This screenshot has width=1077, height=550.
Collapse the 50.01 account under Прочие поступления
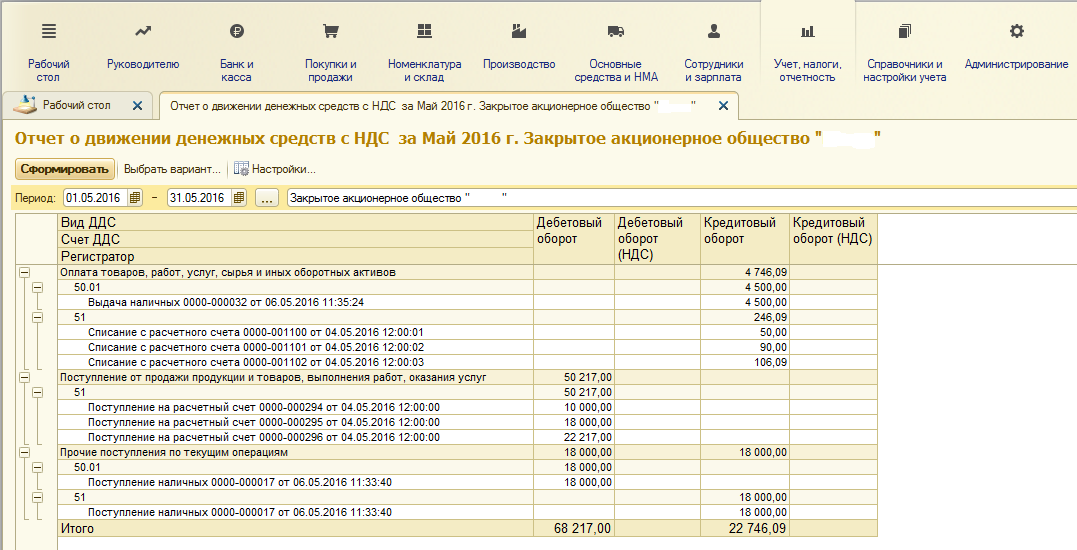[37, 468]
